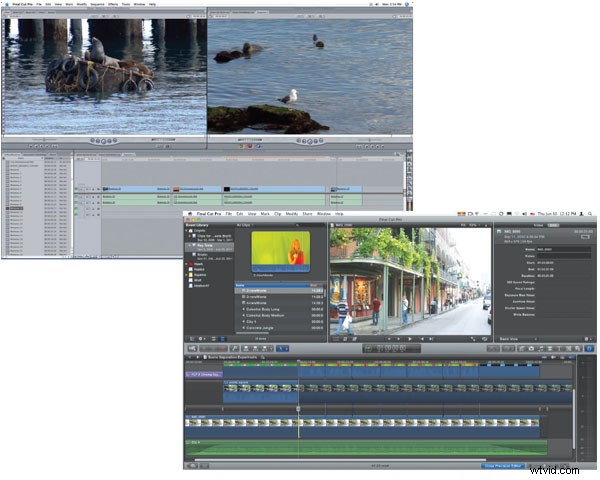Select the Concrete Jungle row
600x480 pixels.
click(x=279, y=328)
